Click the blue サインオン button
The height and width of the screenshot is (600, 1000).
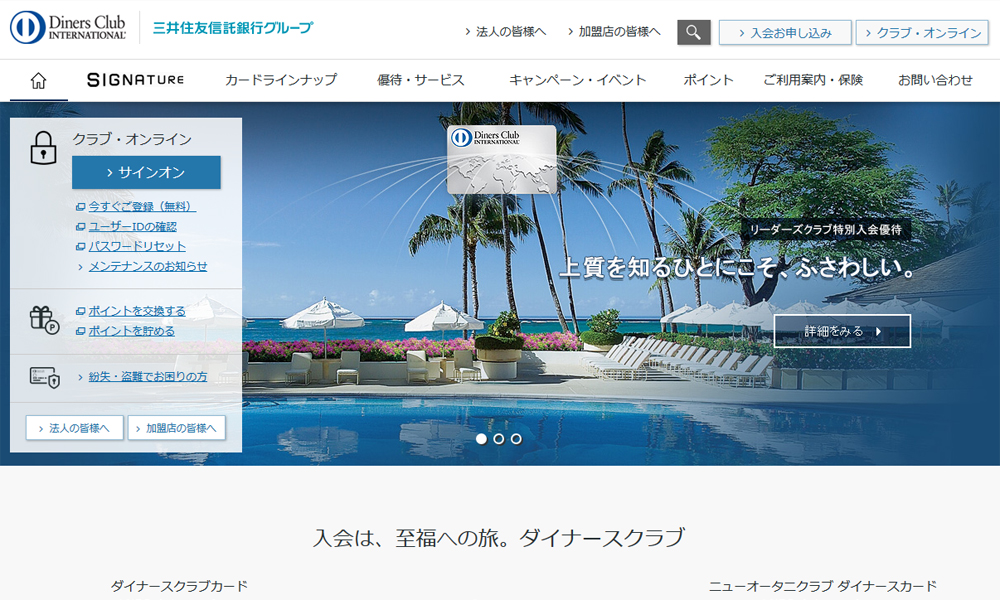(x=146, y=172)
